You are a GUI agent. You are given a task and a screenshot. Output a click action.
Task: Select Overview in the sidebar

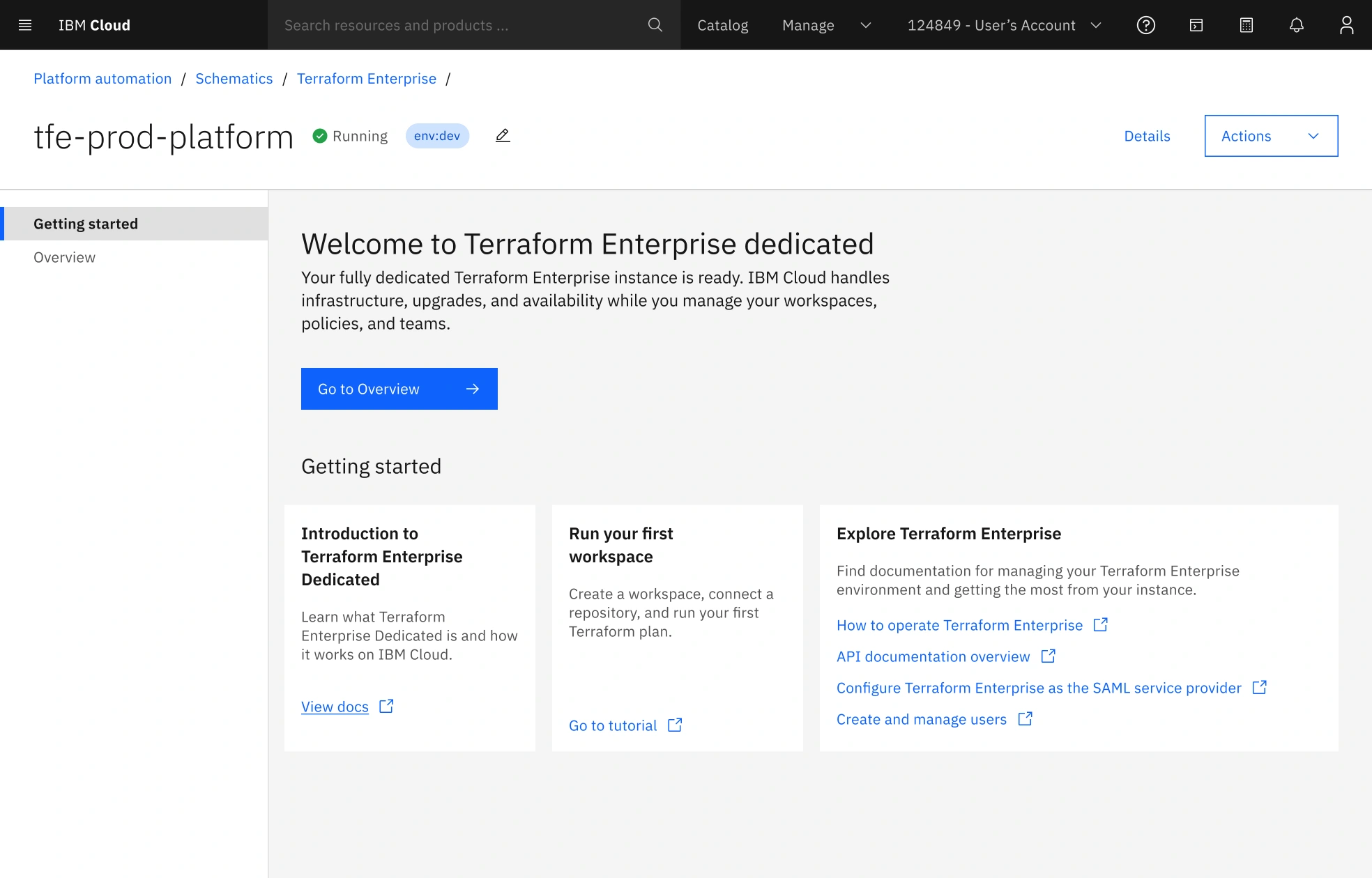[x=134, y=257]
